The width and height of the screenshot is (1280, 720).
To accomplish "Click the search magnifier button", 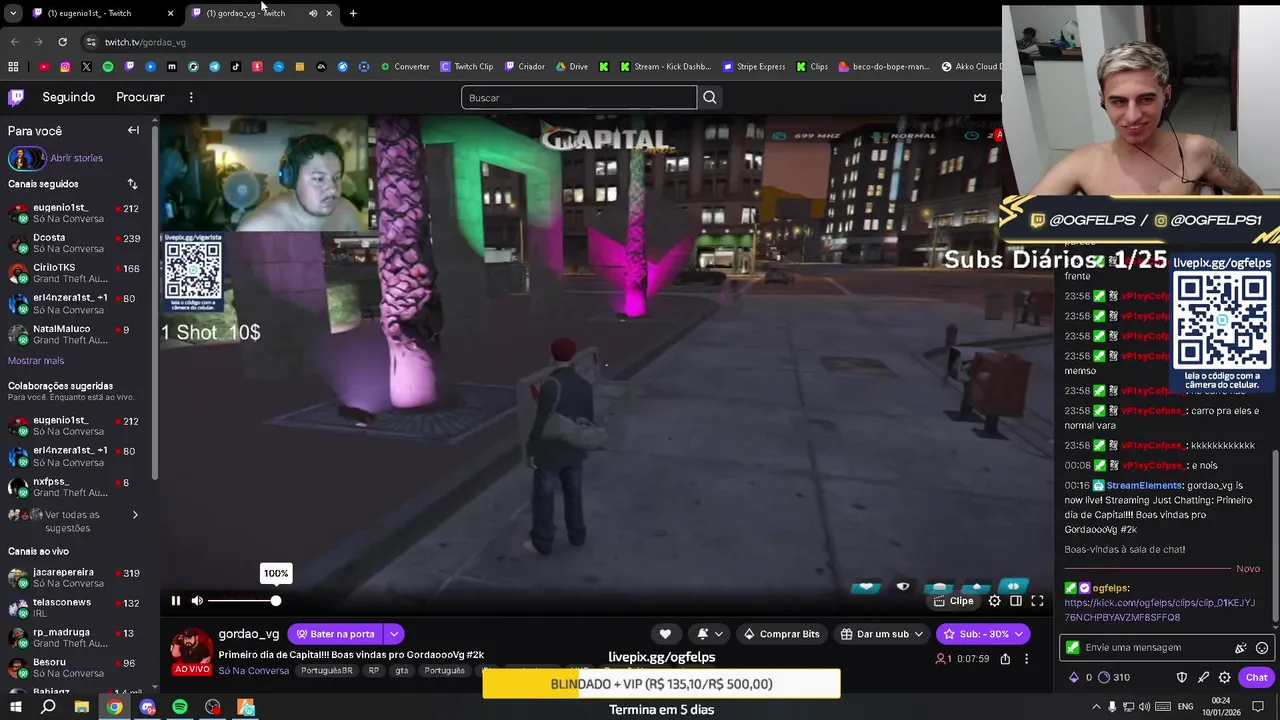I will (710, 97).
